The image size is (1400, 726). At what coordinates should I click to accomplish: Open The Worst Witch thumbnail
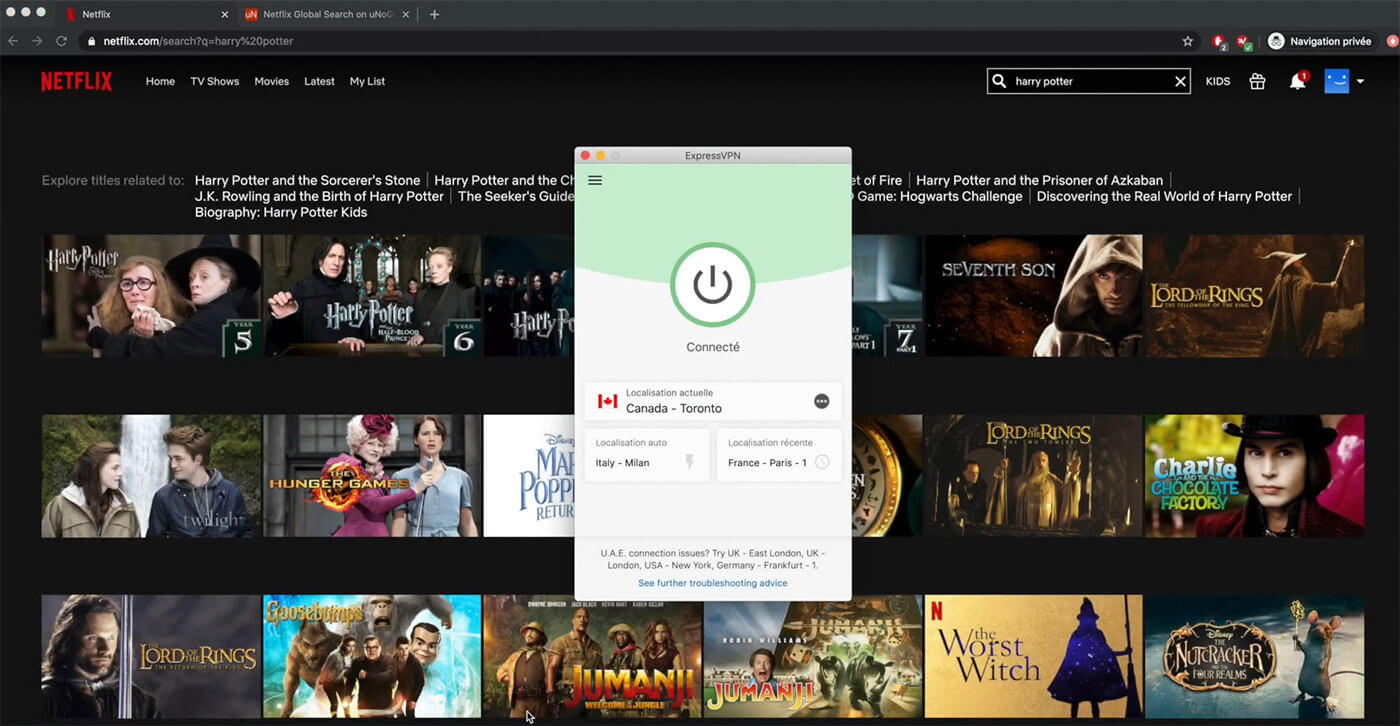1033,656
